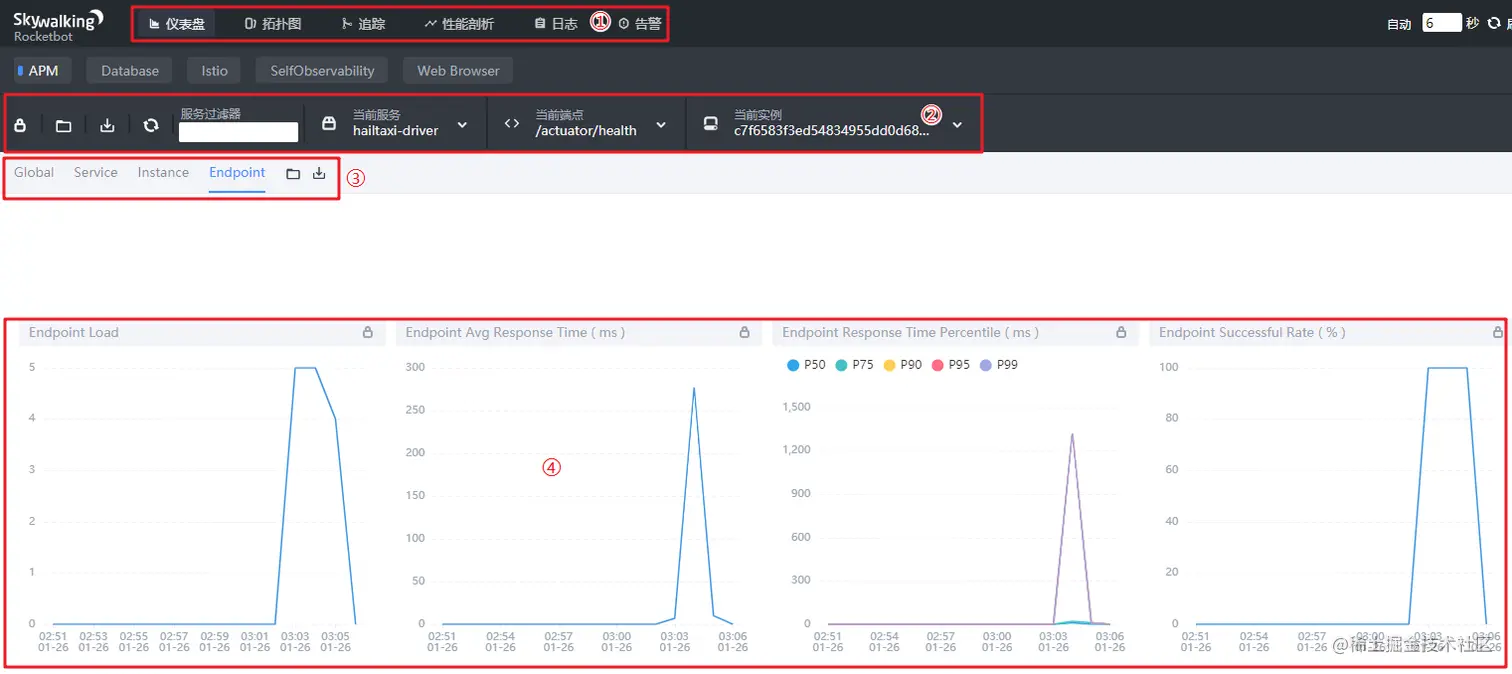Select the SelfObservability dashboard group
Image resolution: width=1512 pixels, height=674 pixels.
point(322,71)
